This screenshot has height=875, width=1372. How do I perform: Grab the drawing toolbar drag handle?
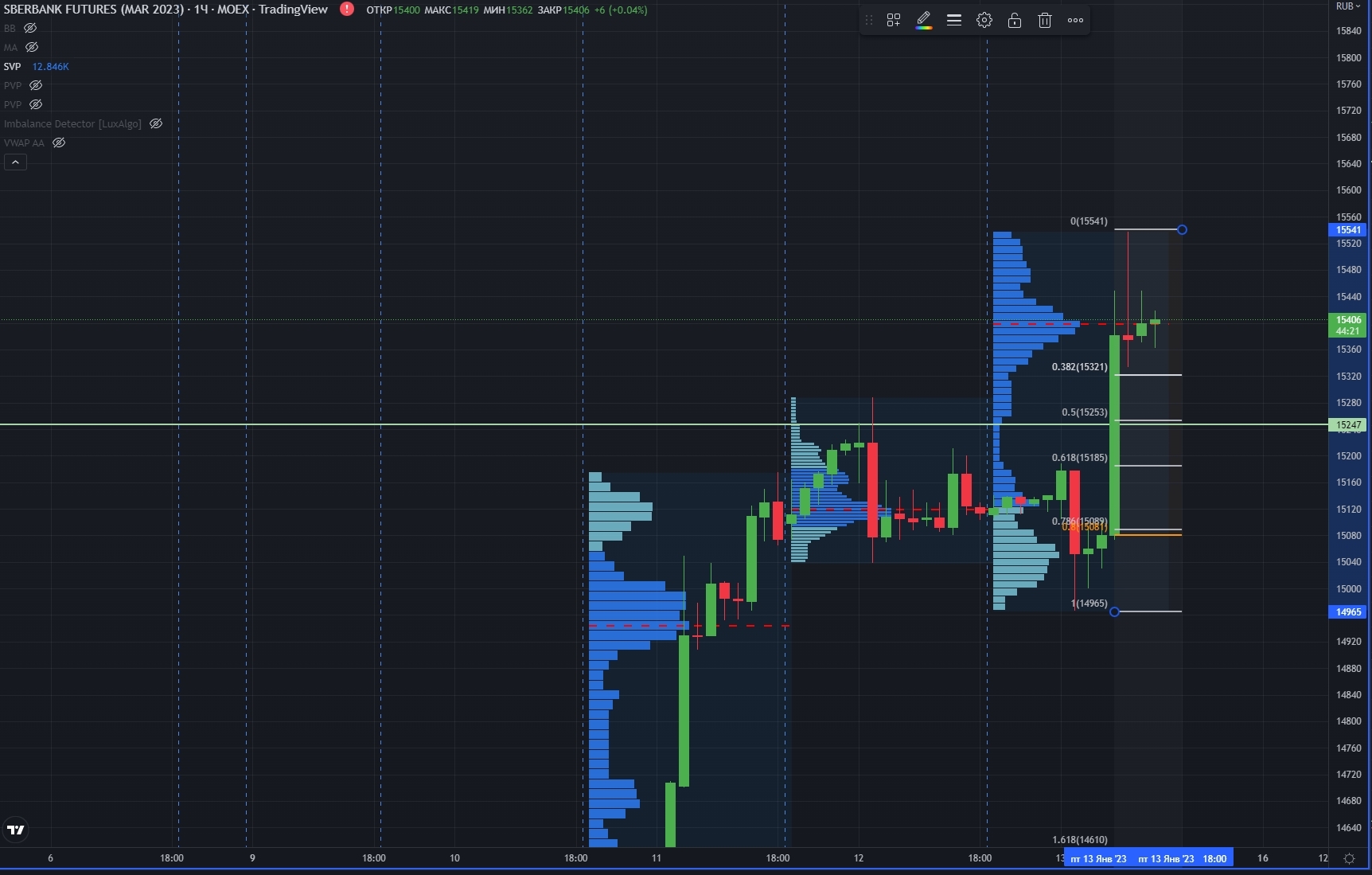(x=869, y=21)
